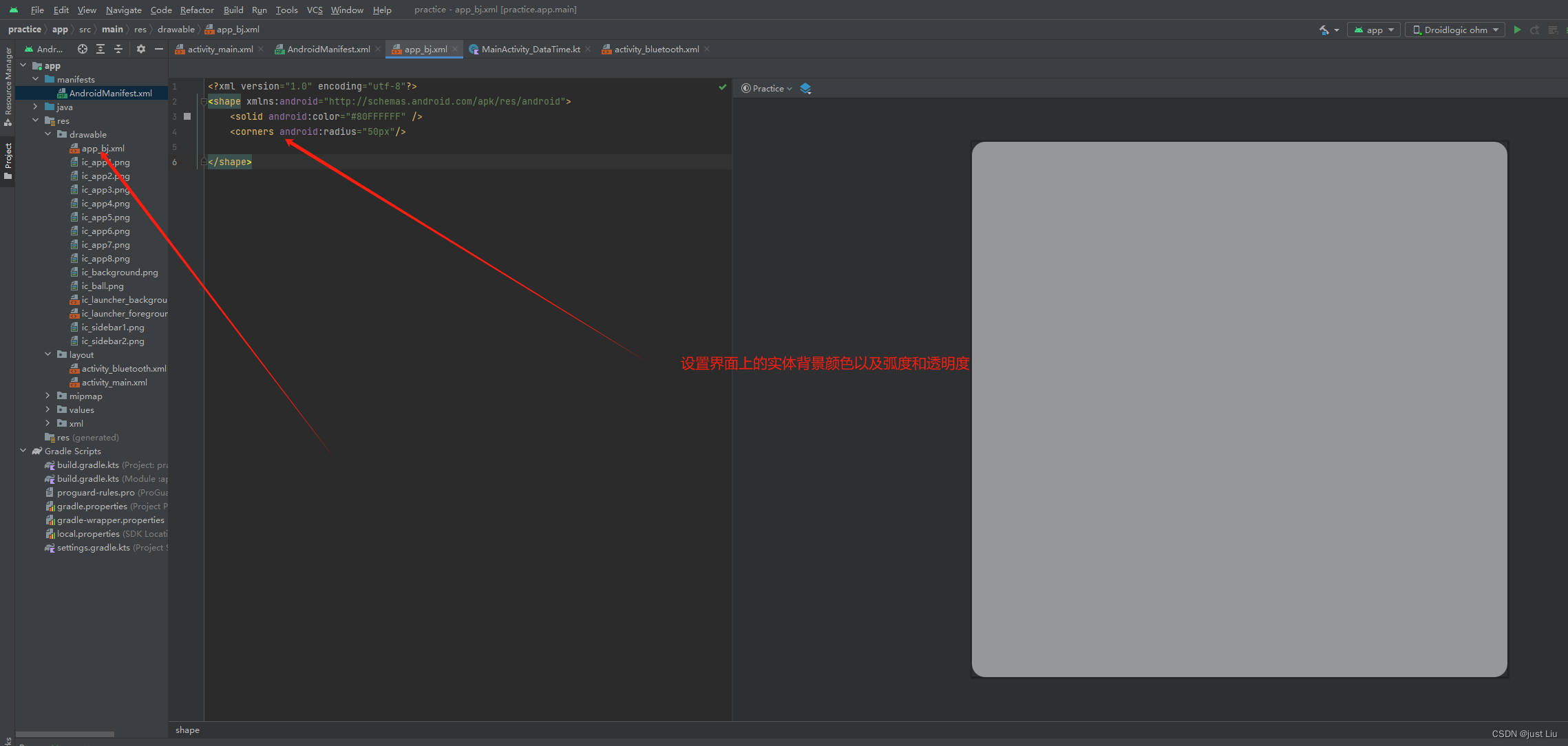Open the Refactor menu

coord(197,10)
